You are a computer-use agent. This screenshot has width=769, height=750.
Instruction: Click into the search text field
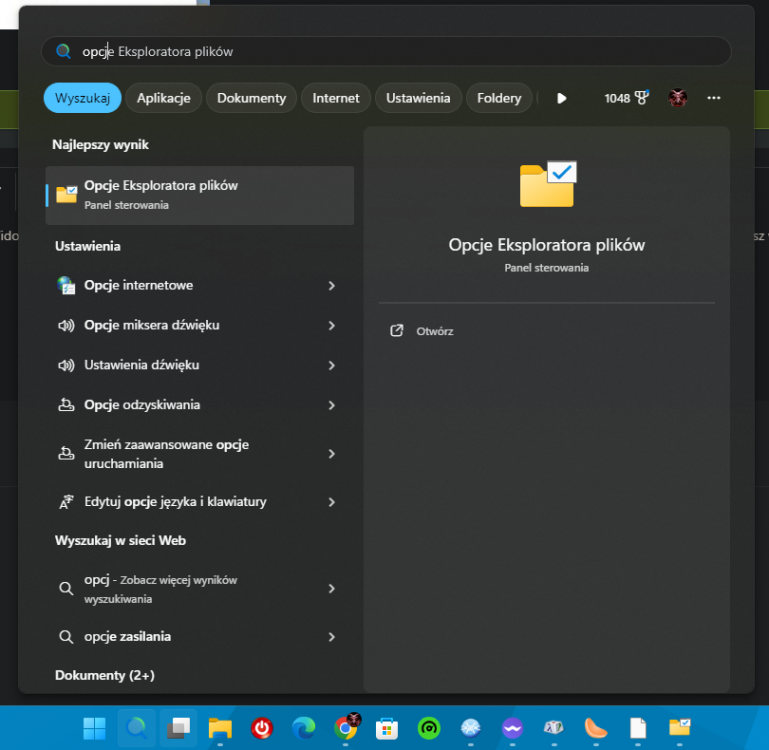pos(400,51)
